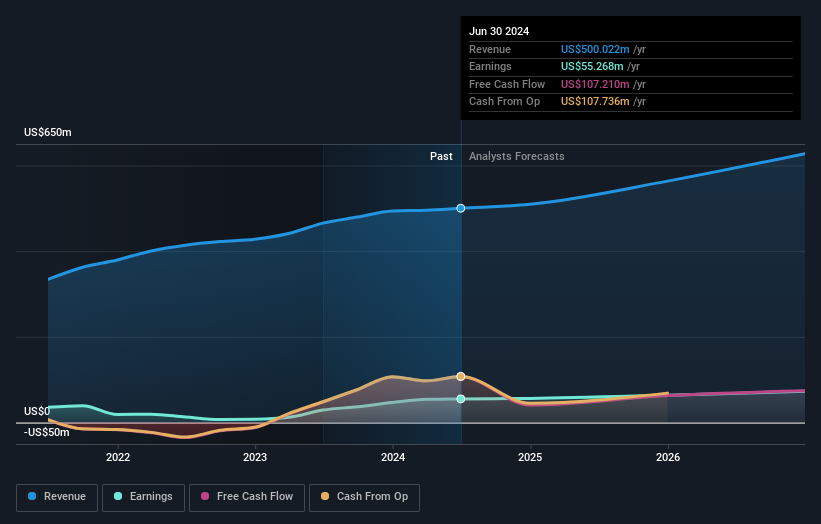The image size is (821, 524).
Task: Click the Cash From Op label in tooltip
Action: pos(504,102)
